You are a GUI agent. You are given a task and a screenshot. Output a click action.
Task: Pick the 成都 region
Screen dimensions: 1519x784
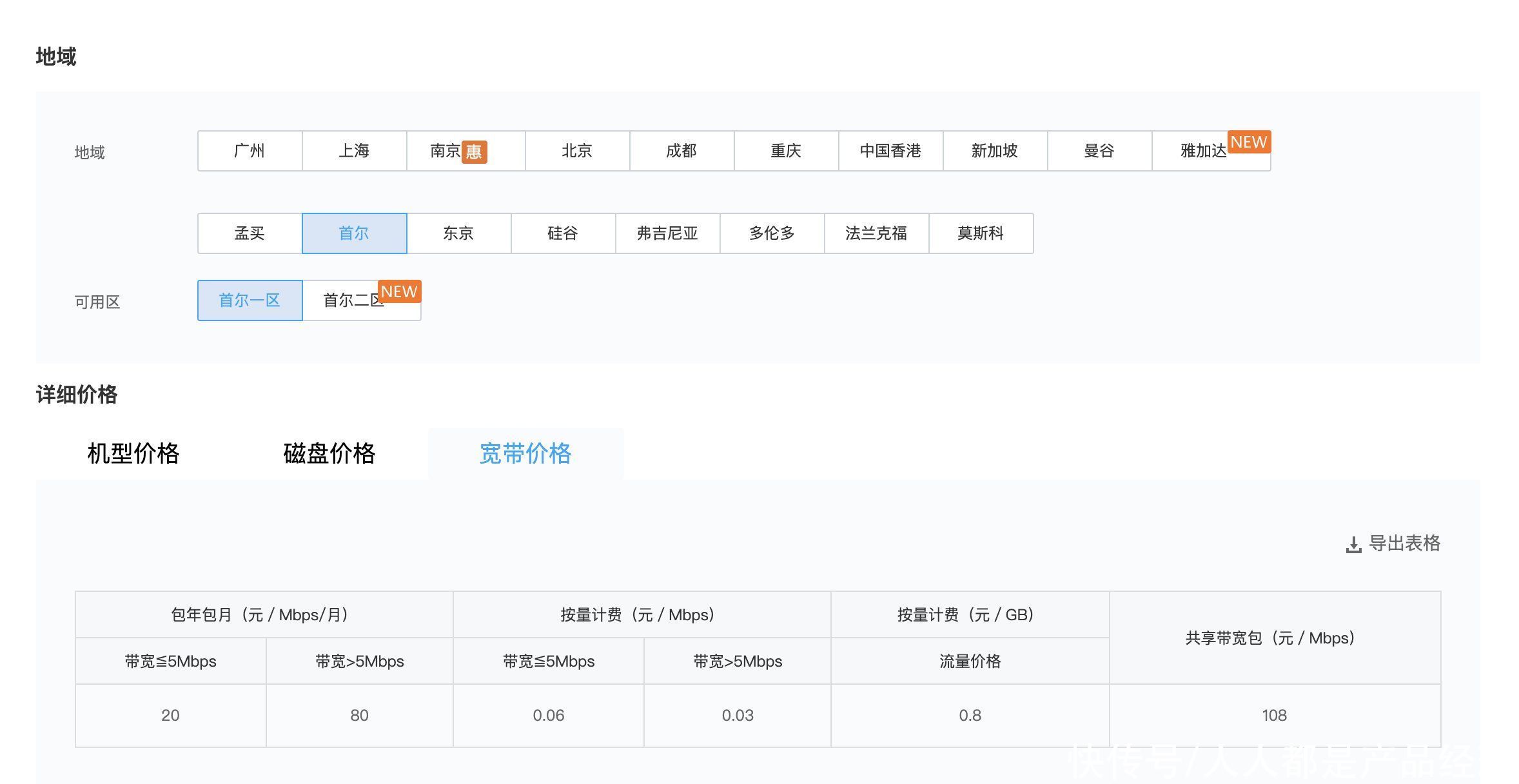point(682,151)
